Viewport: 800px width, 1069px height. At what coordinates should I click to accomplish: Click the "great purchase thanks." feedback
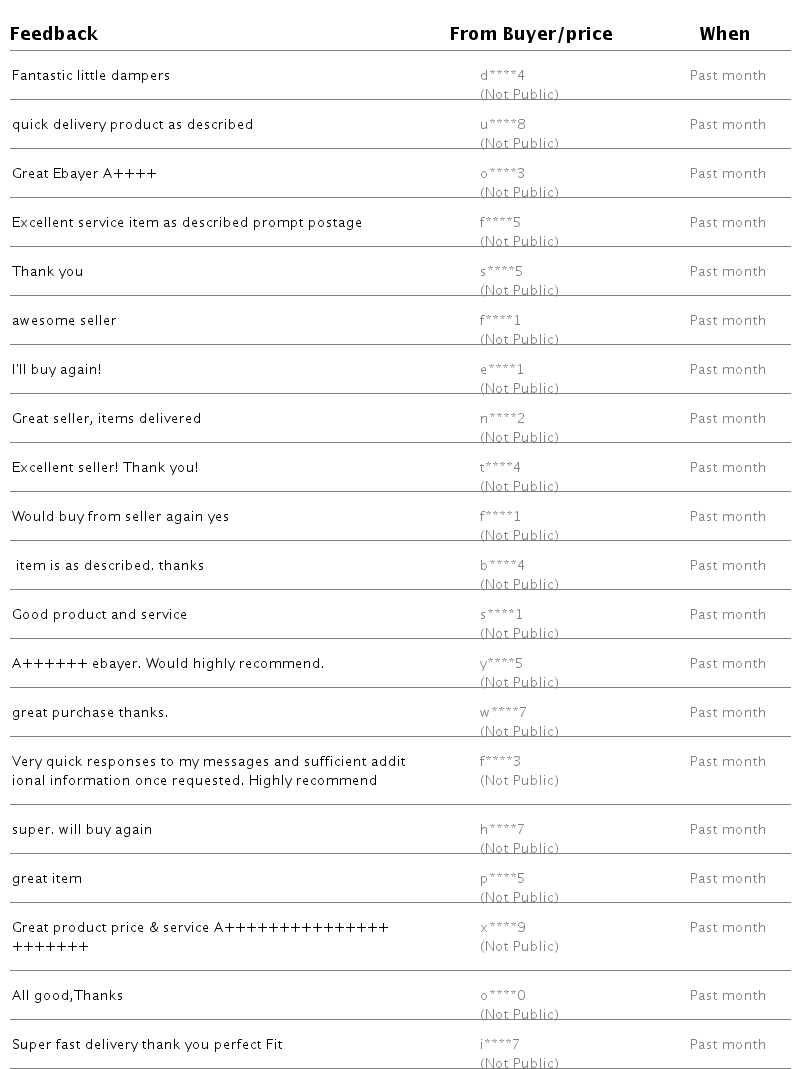point(90,713)
